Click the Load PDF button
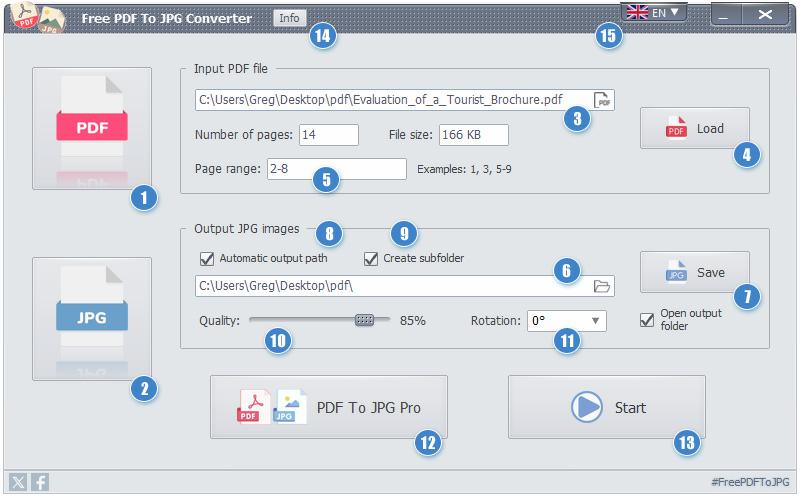The image size is (800, 498). 695,129
